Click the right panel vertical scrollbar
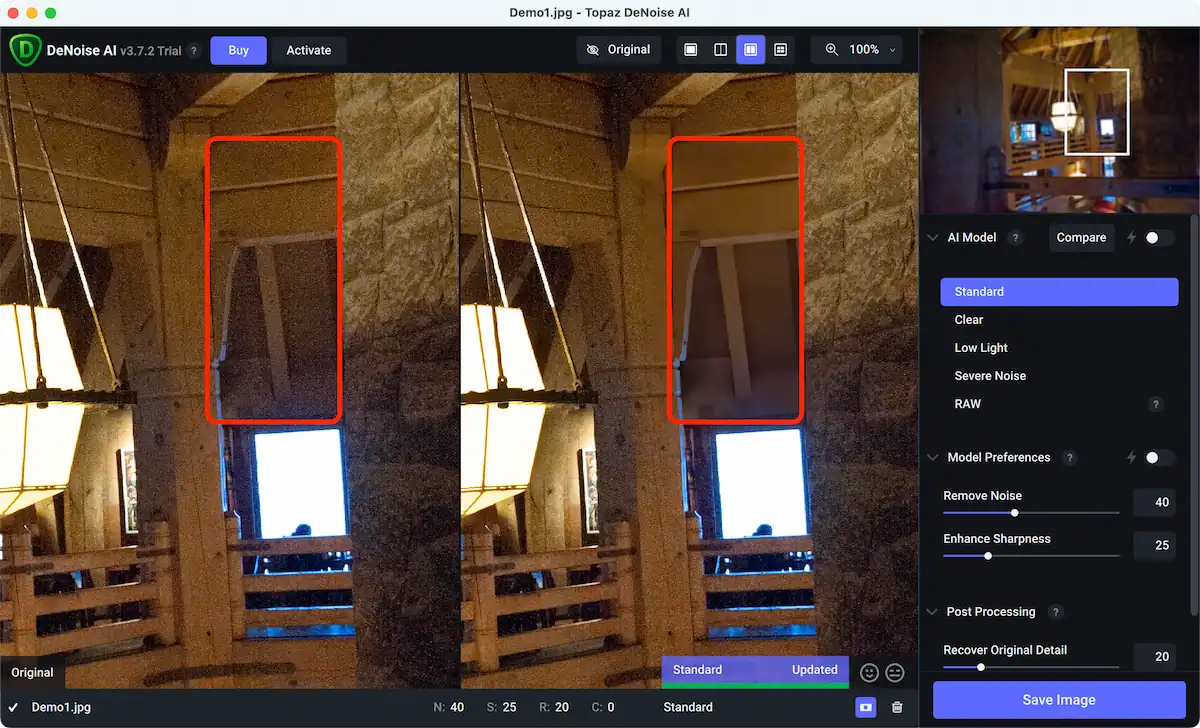 (x=1194, y=415)
